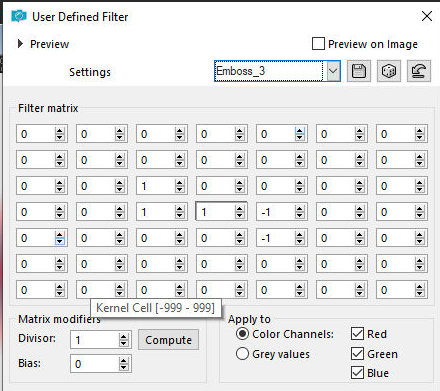This screenshot has height=391, width=440.
Task: Decrement the matrix center cell spinner
Action: (240, 215)
